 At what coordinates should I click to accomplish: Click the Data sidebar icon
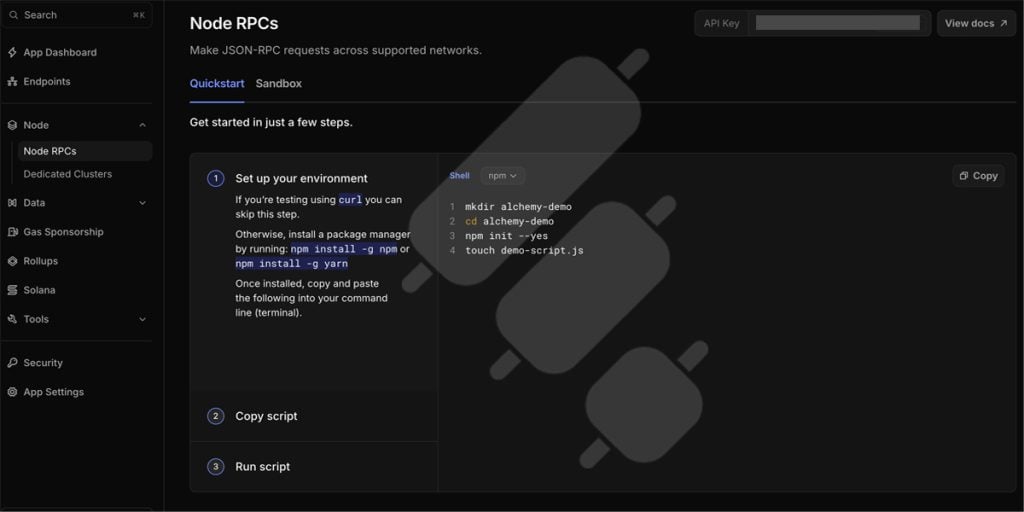[12, 203]
